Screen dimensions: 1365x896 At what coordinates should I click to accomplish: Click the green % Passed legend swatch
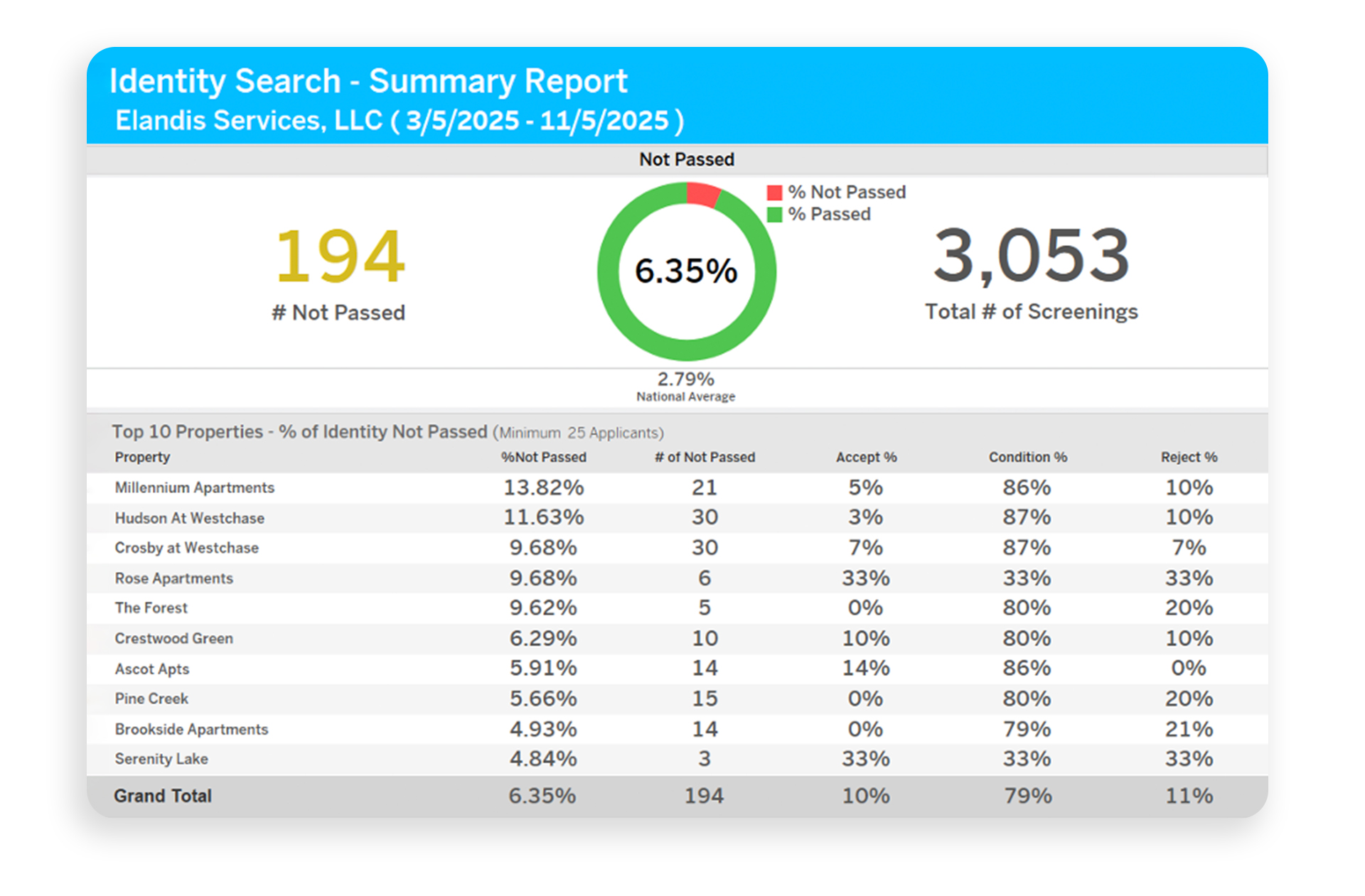coord(774,215)
